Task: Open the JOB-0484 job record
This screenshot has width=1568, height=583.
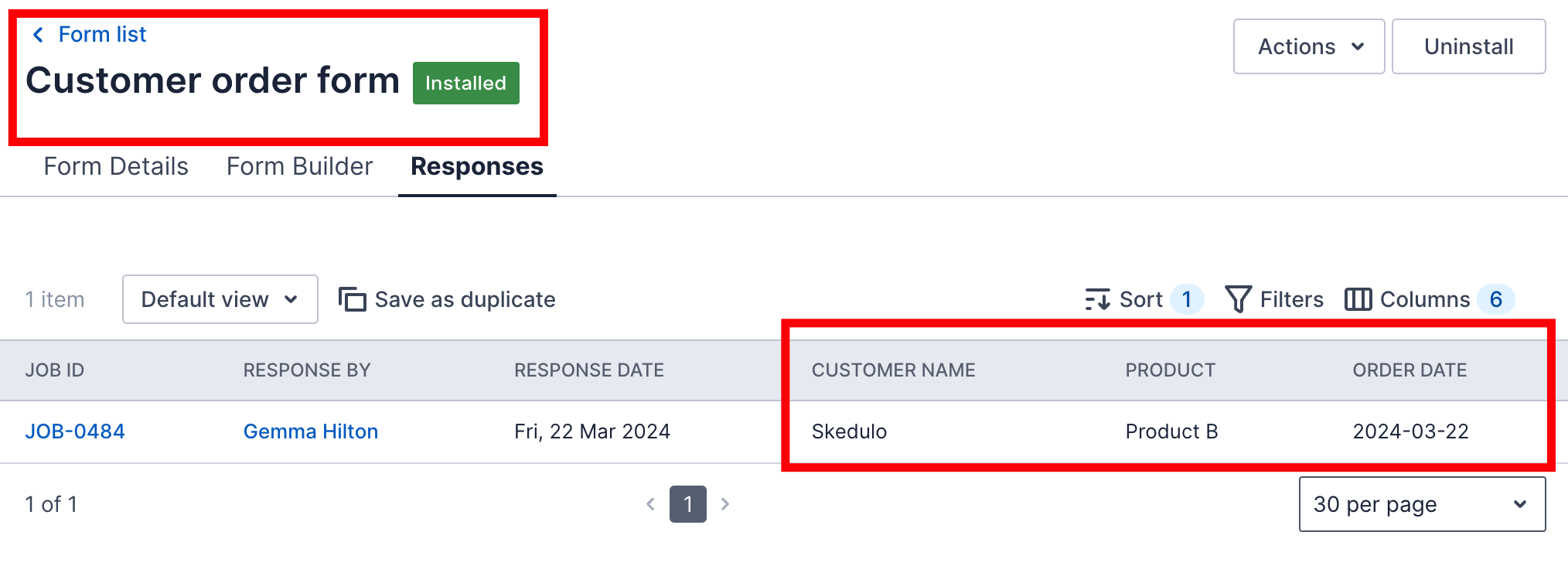Action: point(74,431)
